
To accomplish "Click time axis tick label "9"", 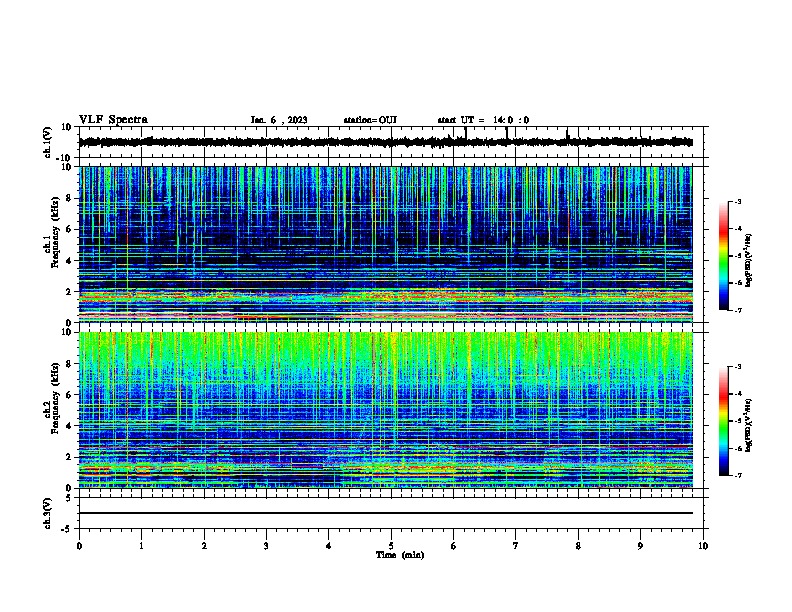I will [640, 545].
